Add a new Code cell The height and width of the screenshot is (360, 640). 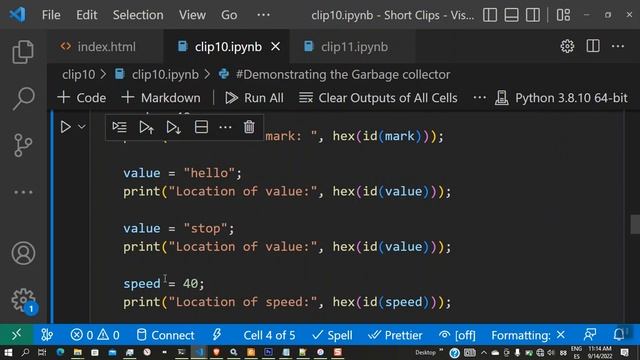(x=82, y=98)
